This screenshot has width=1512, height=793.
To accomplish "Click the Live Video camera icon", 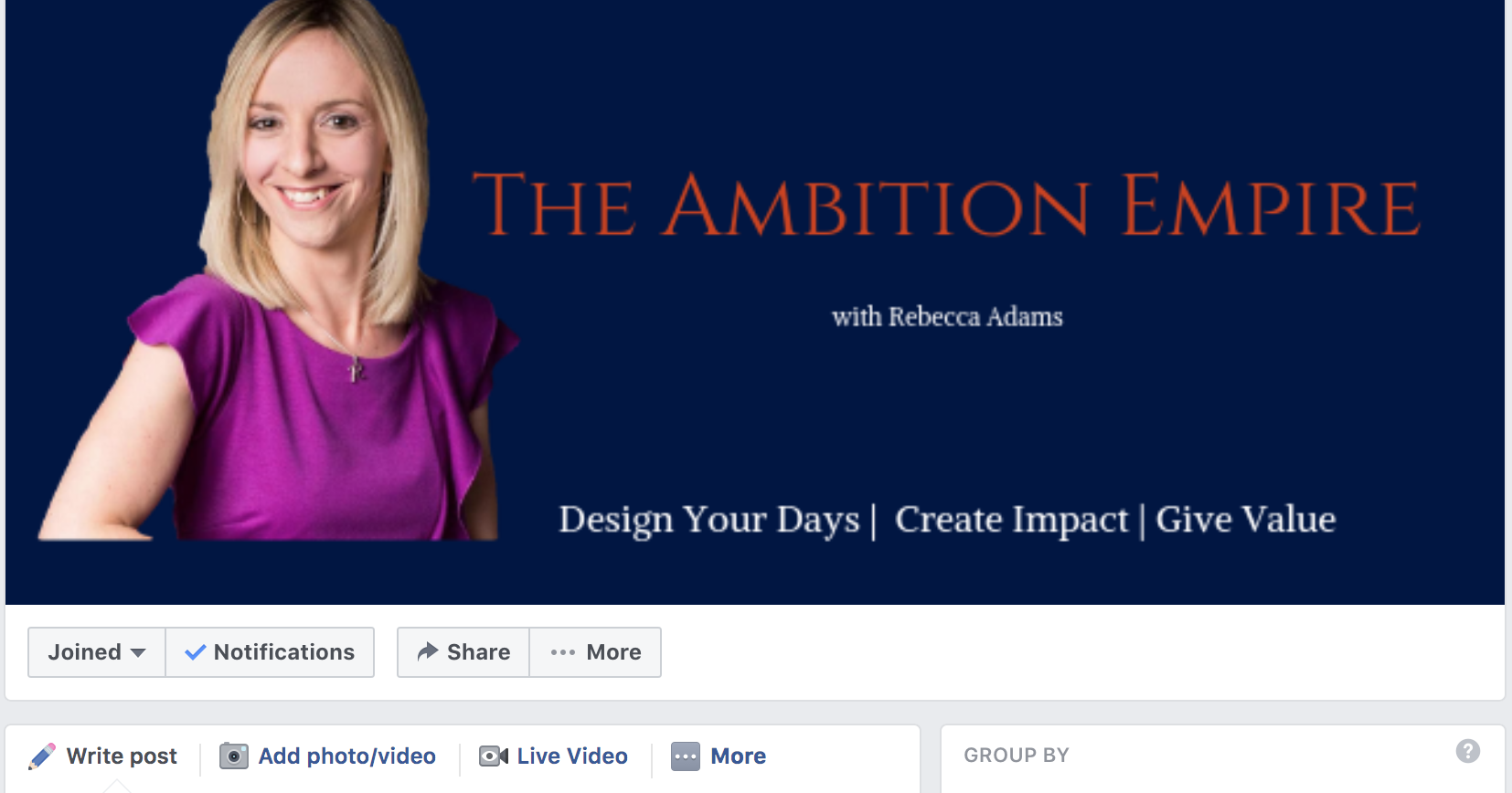I will point(494,756).
